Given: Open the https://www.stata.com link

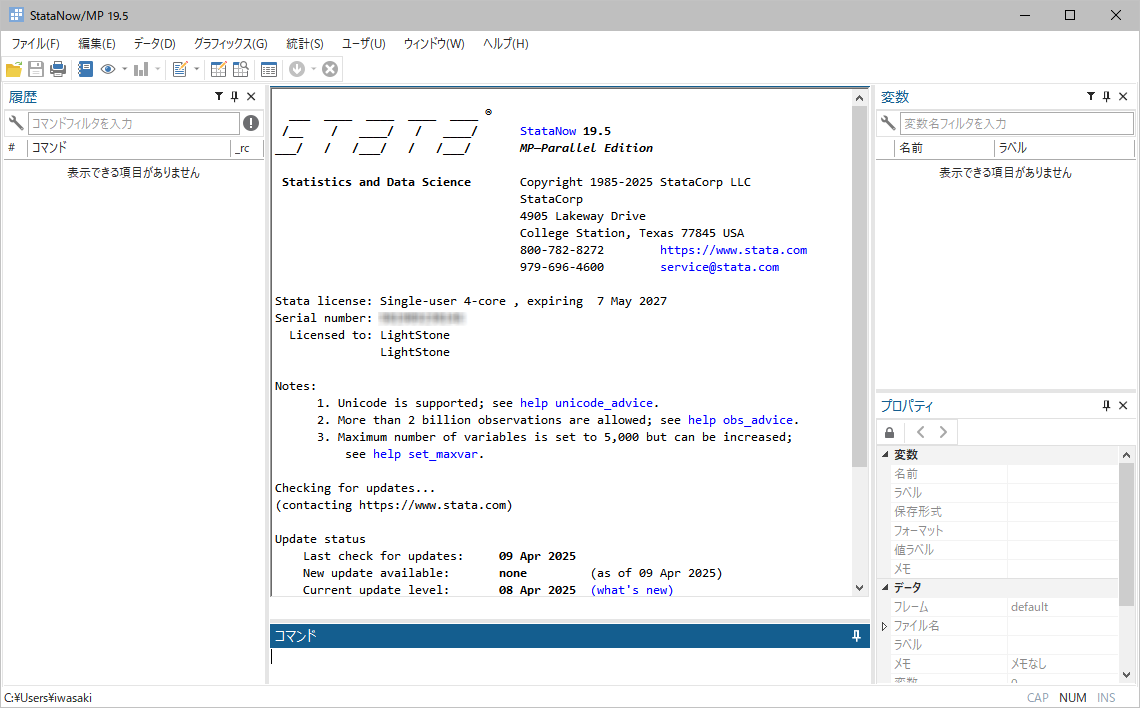Looking at the screenshot, I should 734,250.
